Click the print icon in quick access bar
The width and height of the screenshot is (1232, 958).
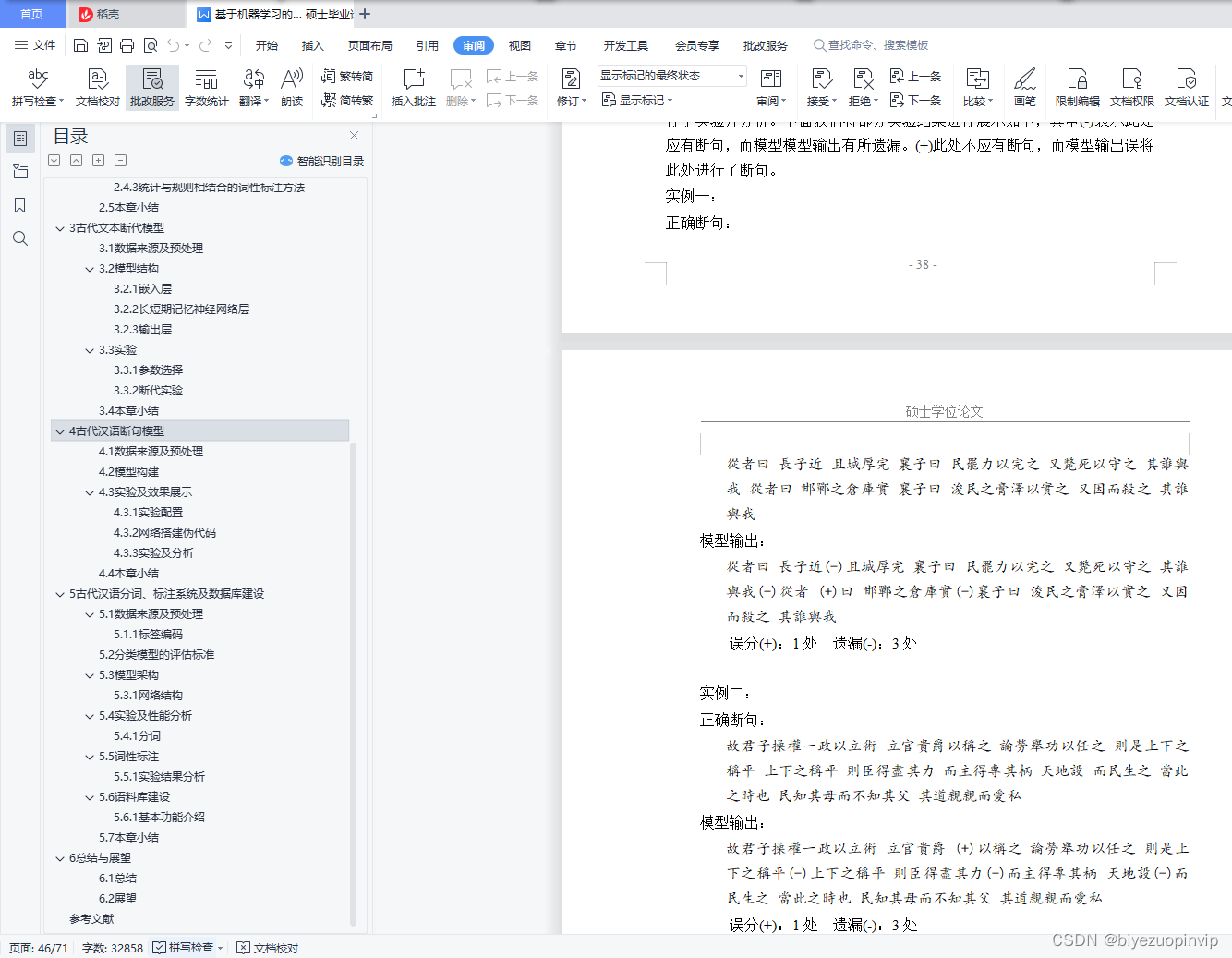(127, 45)
